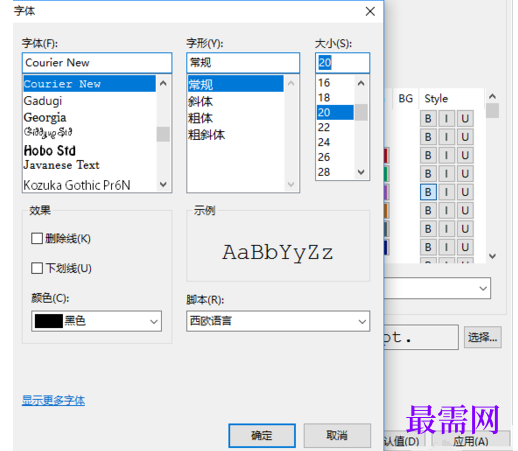This screenshot has height=451, width=518.
Task: Toggle Italic in last full Style row
Action: (x=447, y=247)
